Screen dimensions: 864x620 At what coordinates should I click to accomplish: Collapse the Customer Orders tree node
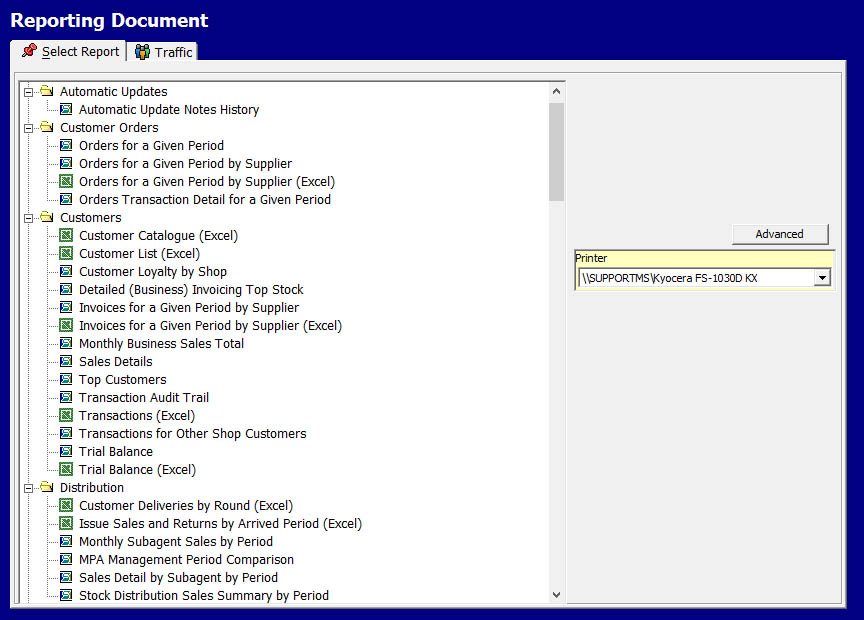click(x=28, y=128)
